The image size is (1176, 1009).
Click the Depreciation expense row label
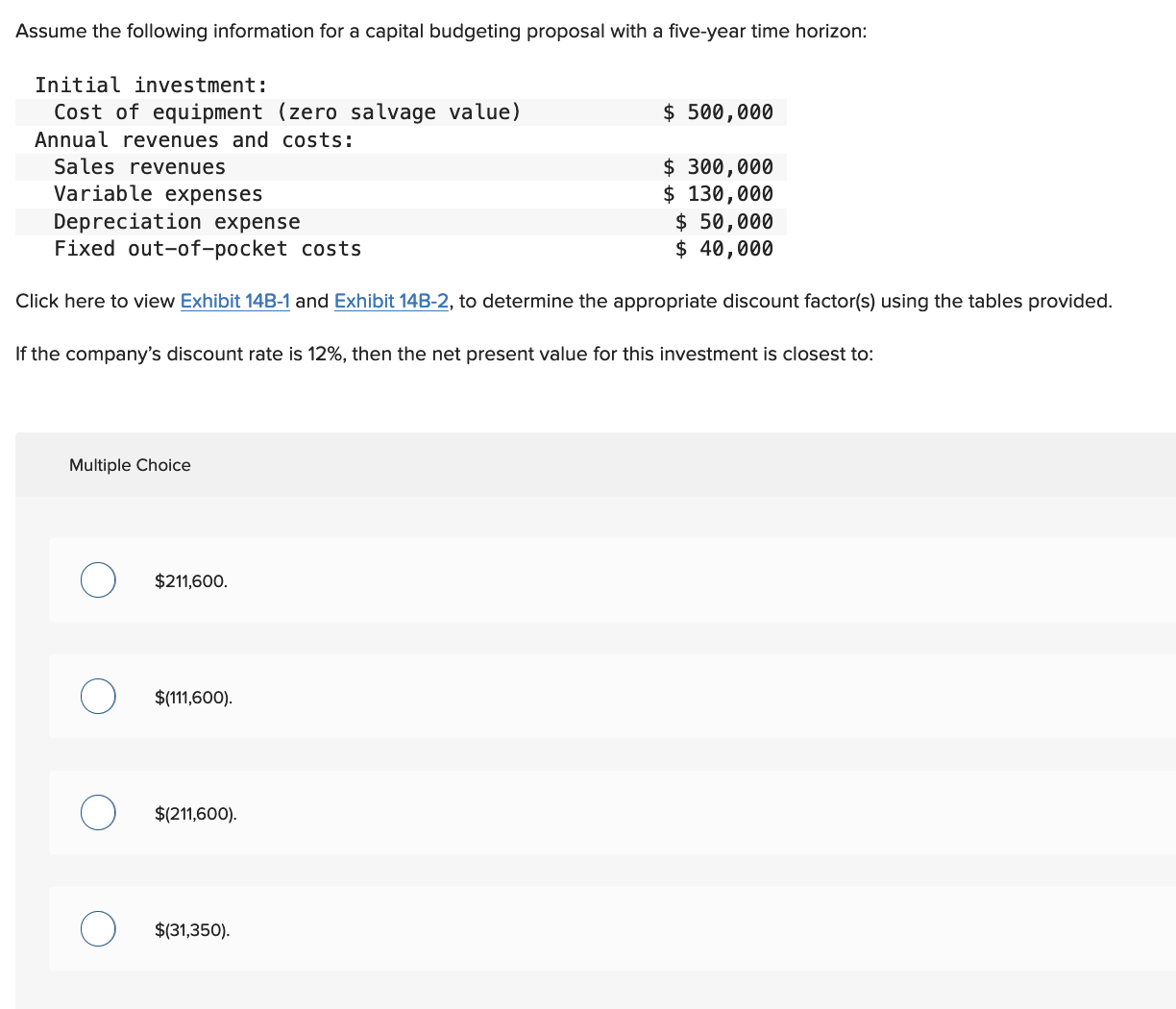(x=177, y=222)
